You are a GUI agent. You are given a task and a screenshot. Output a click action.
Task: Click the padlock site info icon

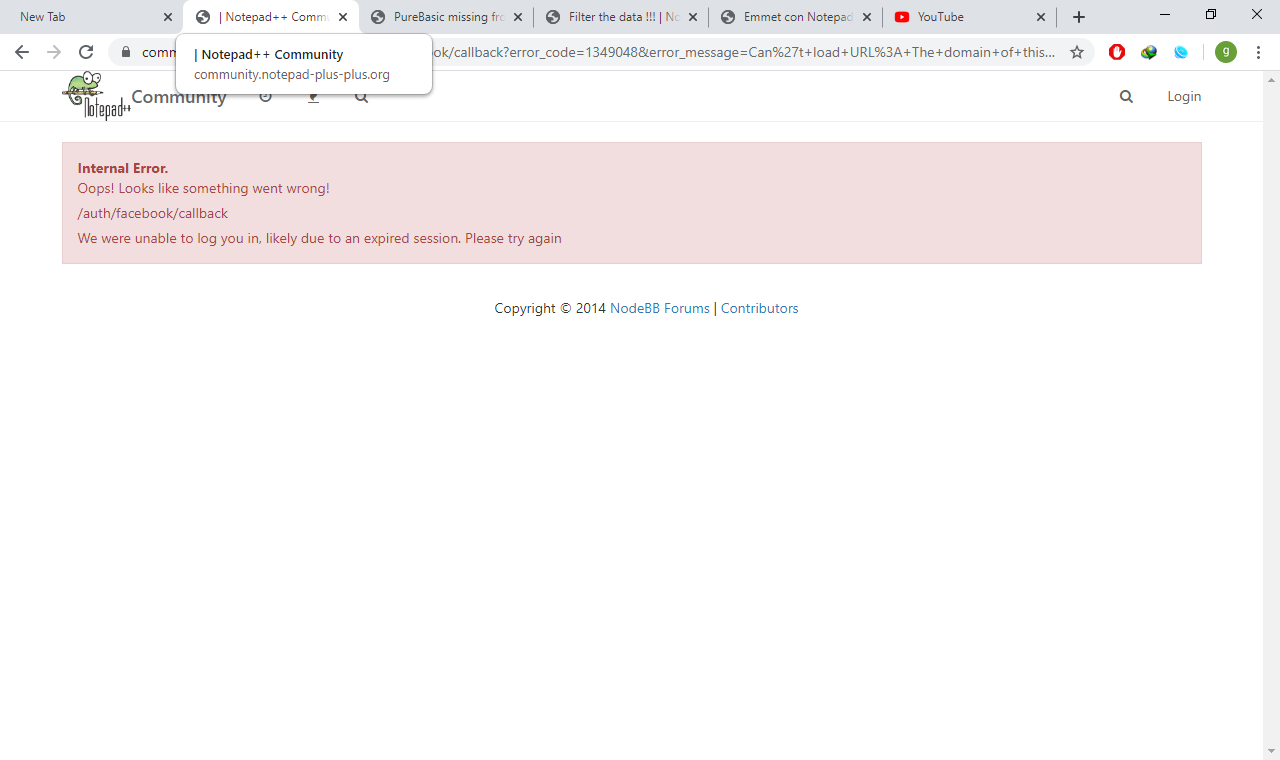click(126, 52)
